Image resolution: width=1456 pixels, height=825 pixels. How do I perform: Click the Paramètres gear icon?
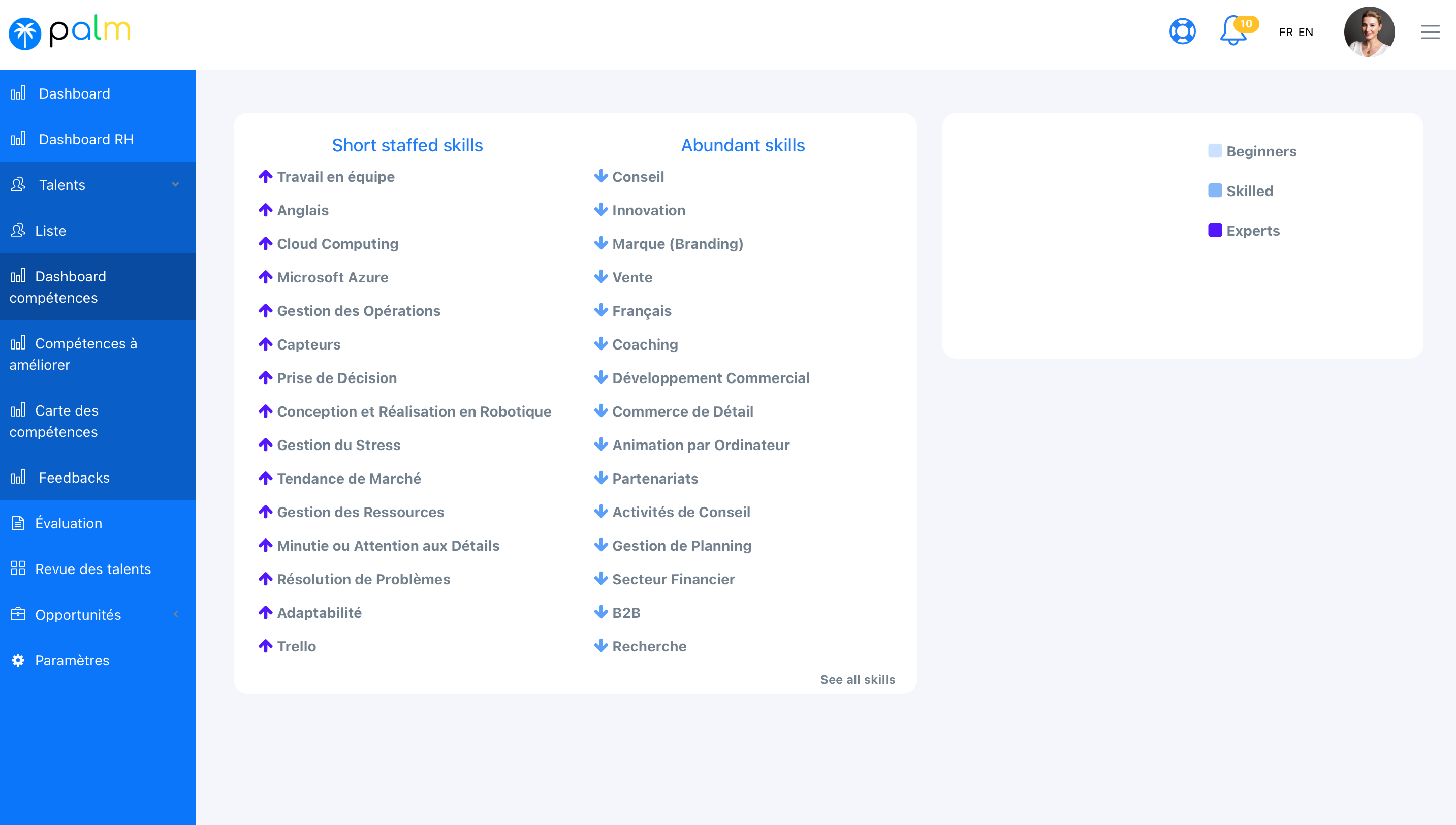(x=18, y=660)
